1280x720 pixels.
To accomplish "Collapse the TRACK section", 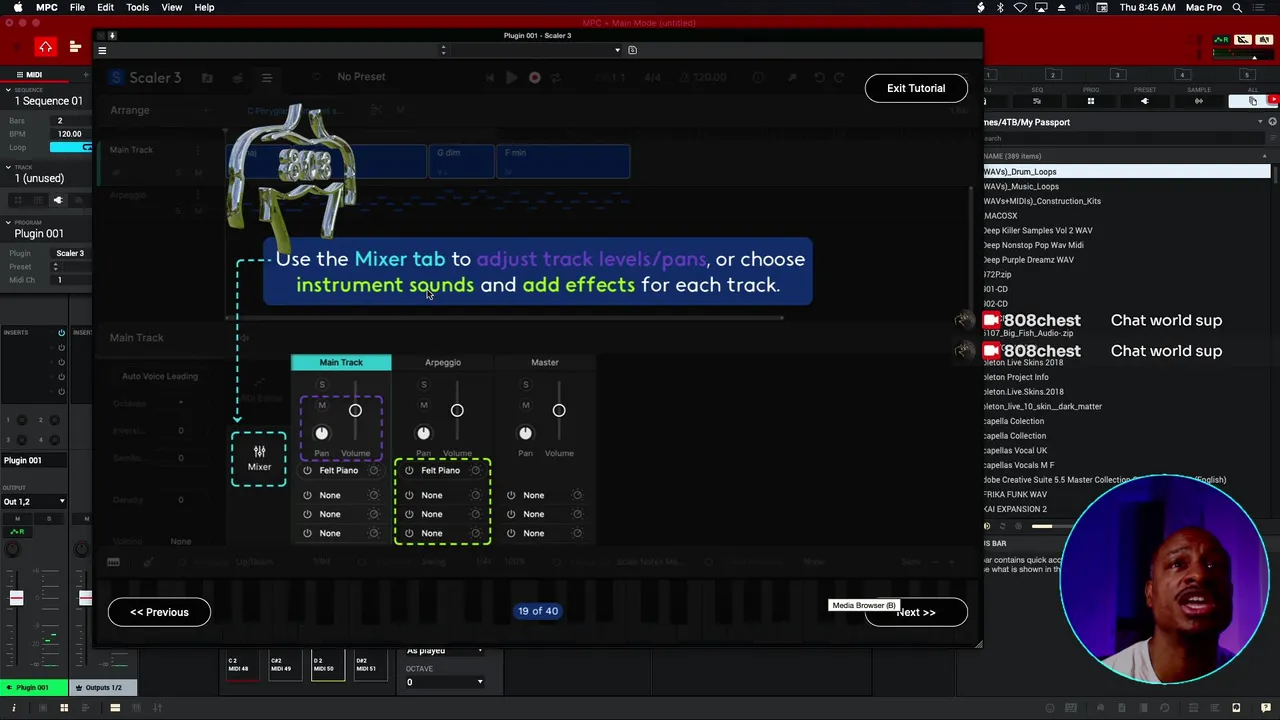I will [8, 167].
